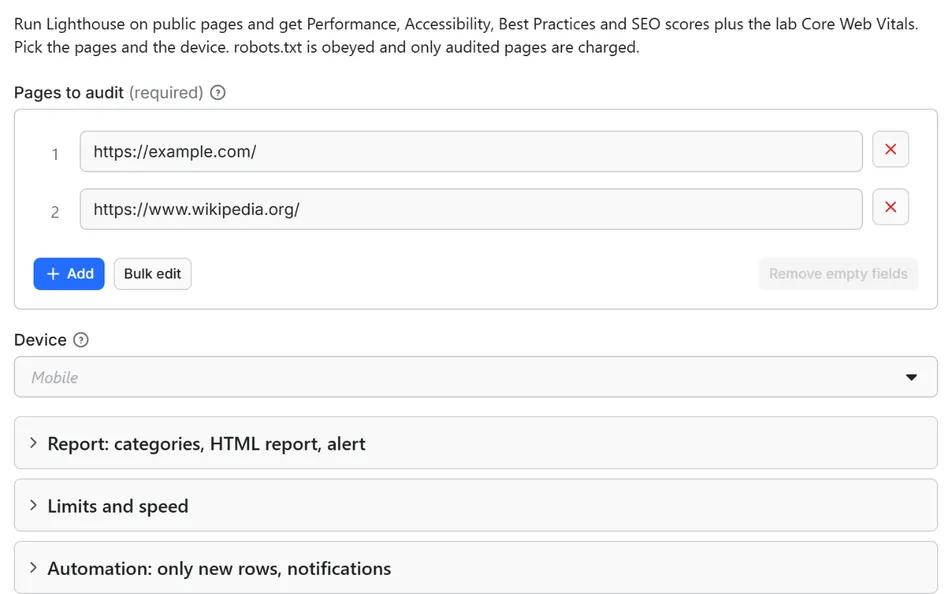Screen dimensions: 952x594
Task: Select the row number 1 label
Action: pyautogui.click(x=55, y=154)
